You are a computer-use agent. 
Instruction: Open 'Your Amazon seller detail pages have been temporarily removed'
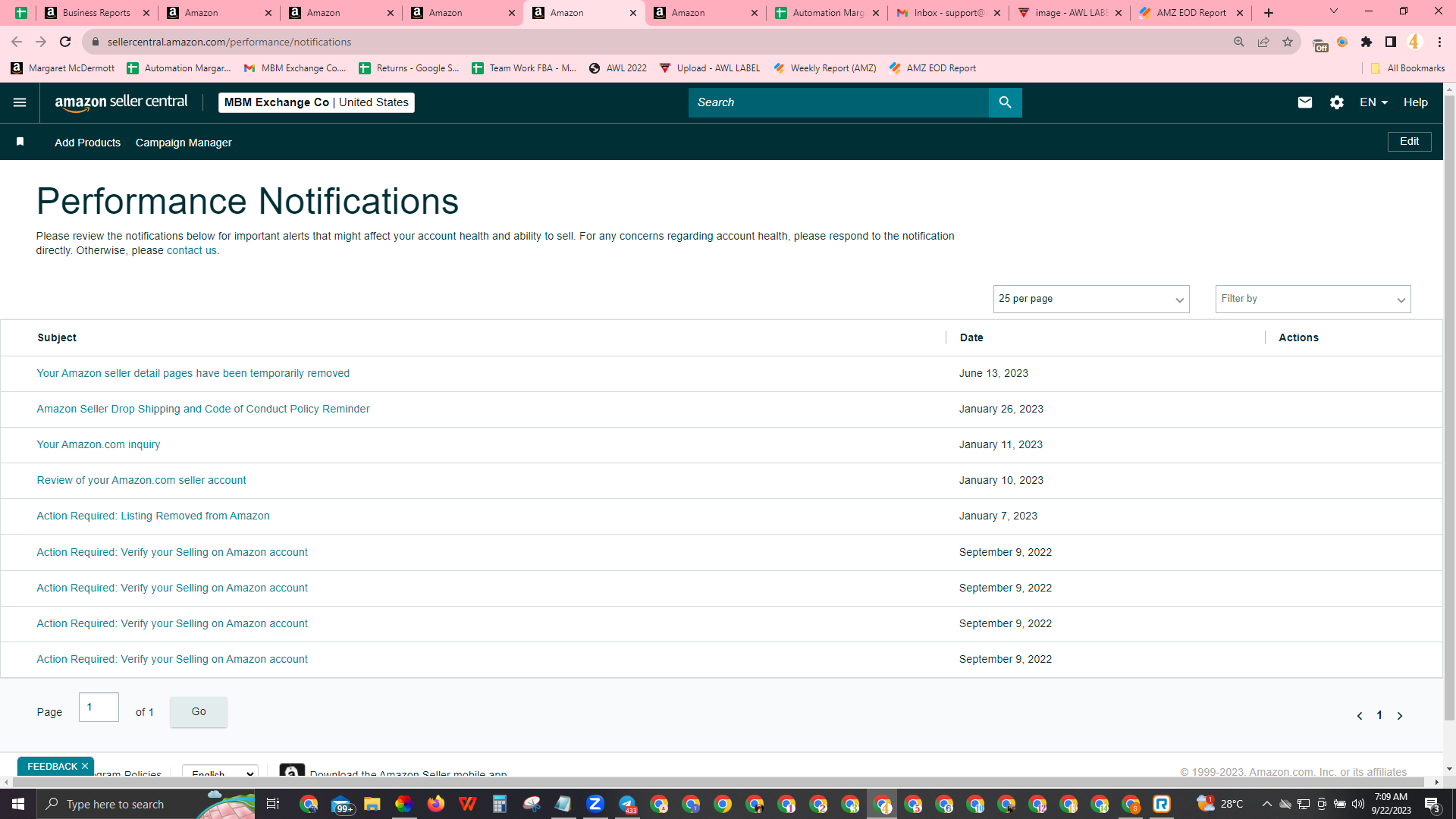click(193, 373)
